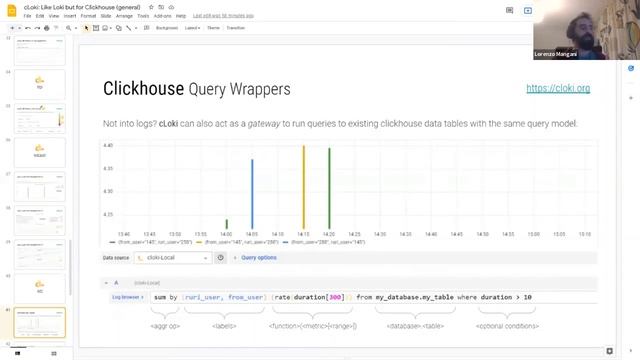Click the Theme button
The height and width of the screenshot is (360, 640).
pos(213,28)
